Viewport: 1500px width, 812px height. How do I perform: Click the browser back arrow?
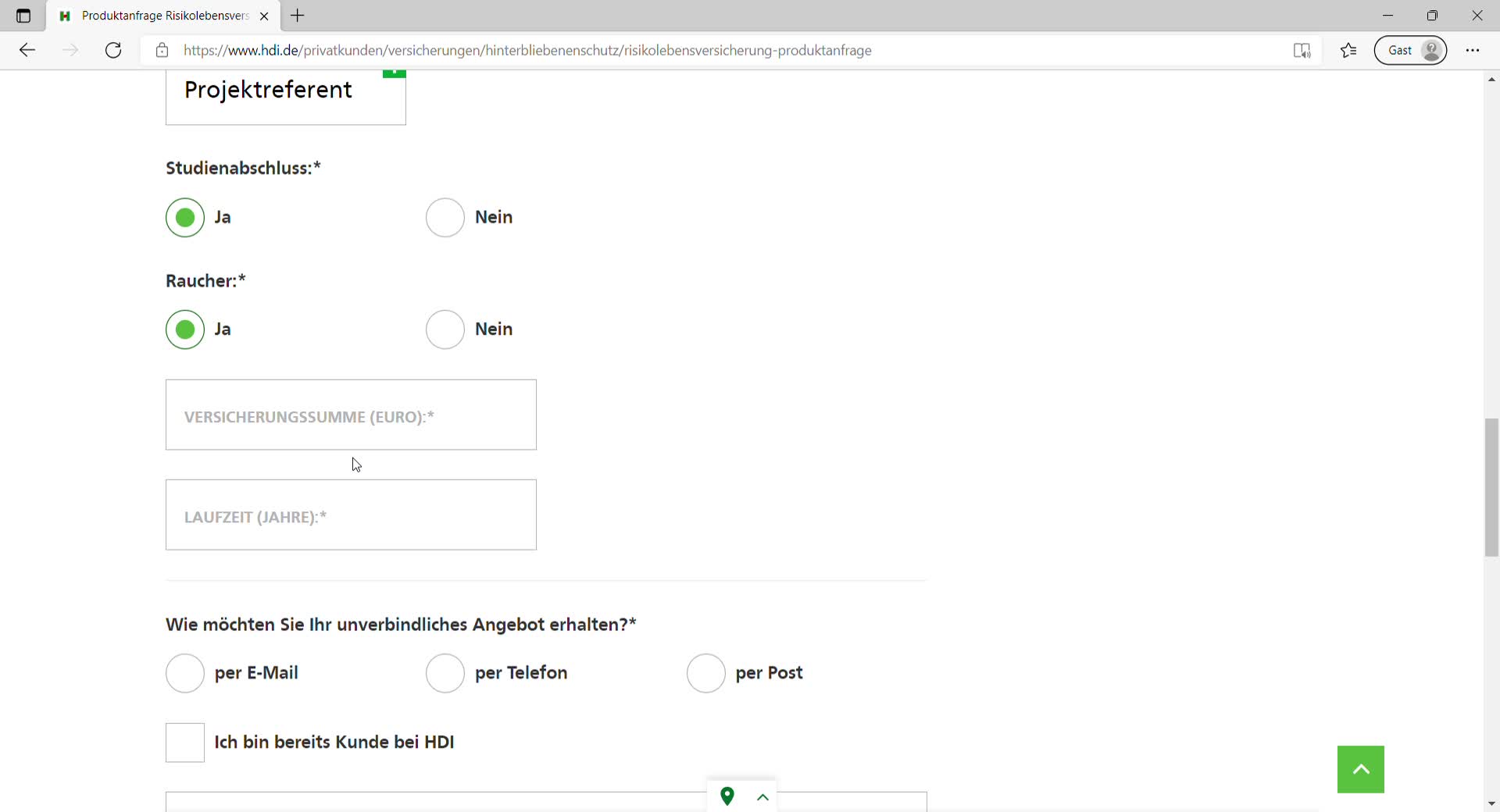point(27,51)
